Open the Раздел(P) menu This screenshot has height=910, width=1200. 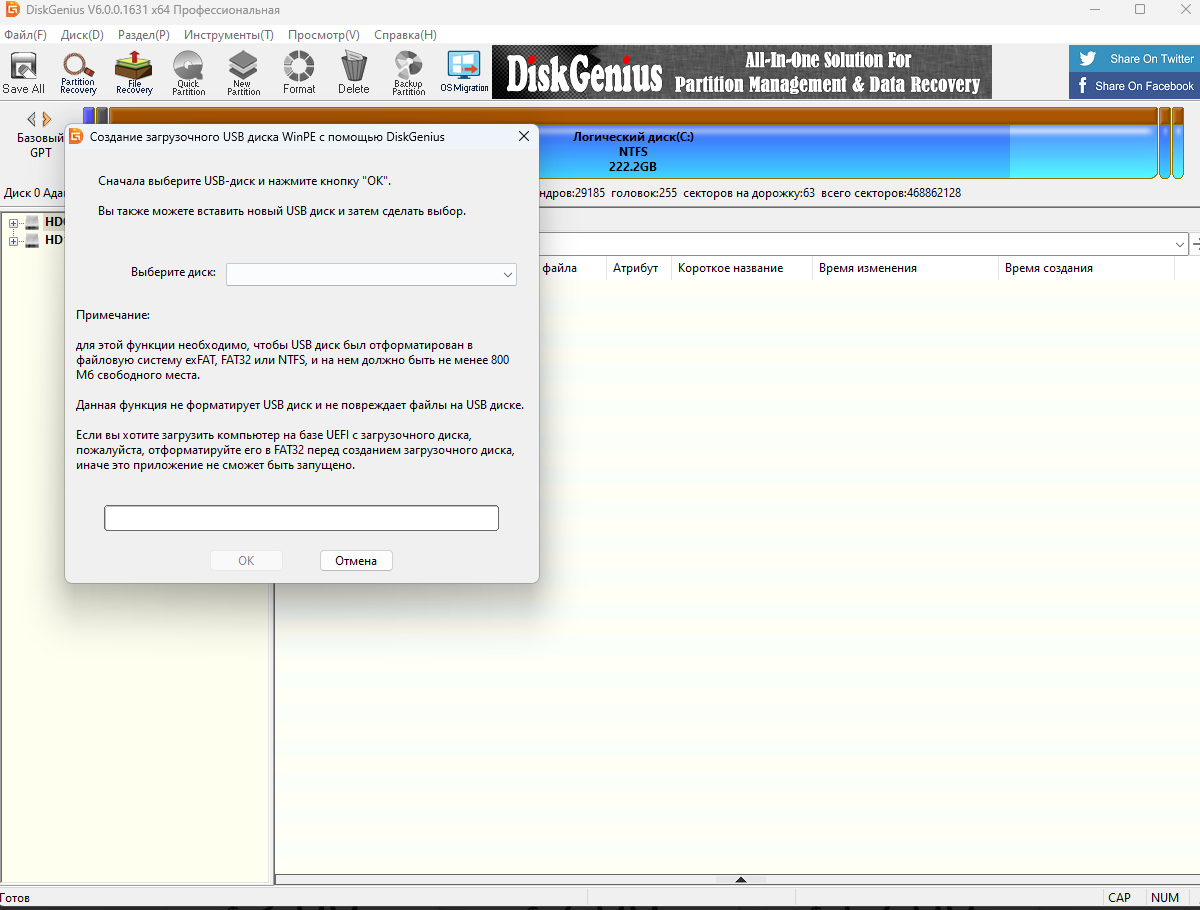[x=144, y=35]
